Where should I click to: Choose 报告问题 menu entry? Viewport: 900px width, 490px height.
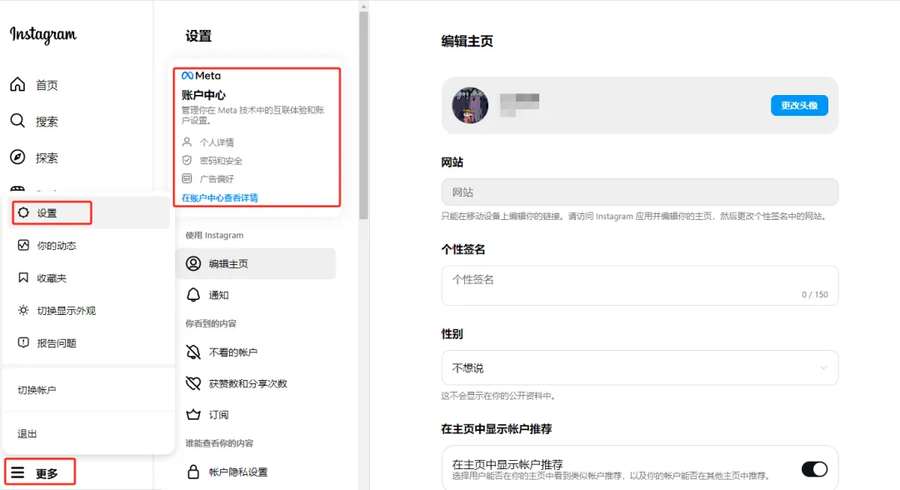tap(88, 343)
